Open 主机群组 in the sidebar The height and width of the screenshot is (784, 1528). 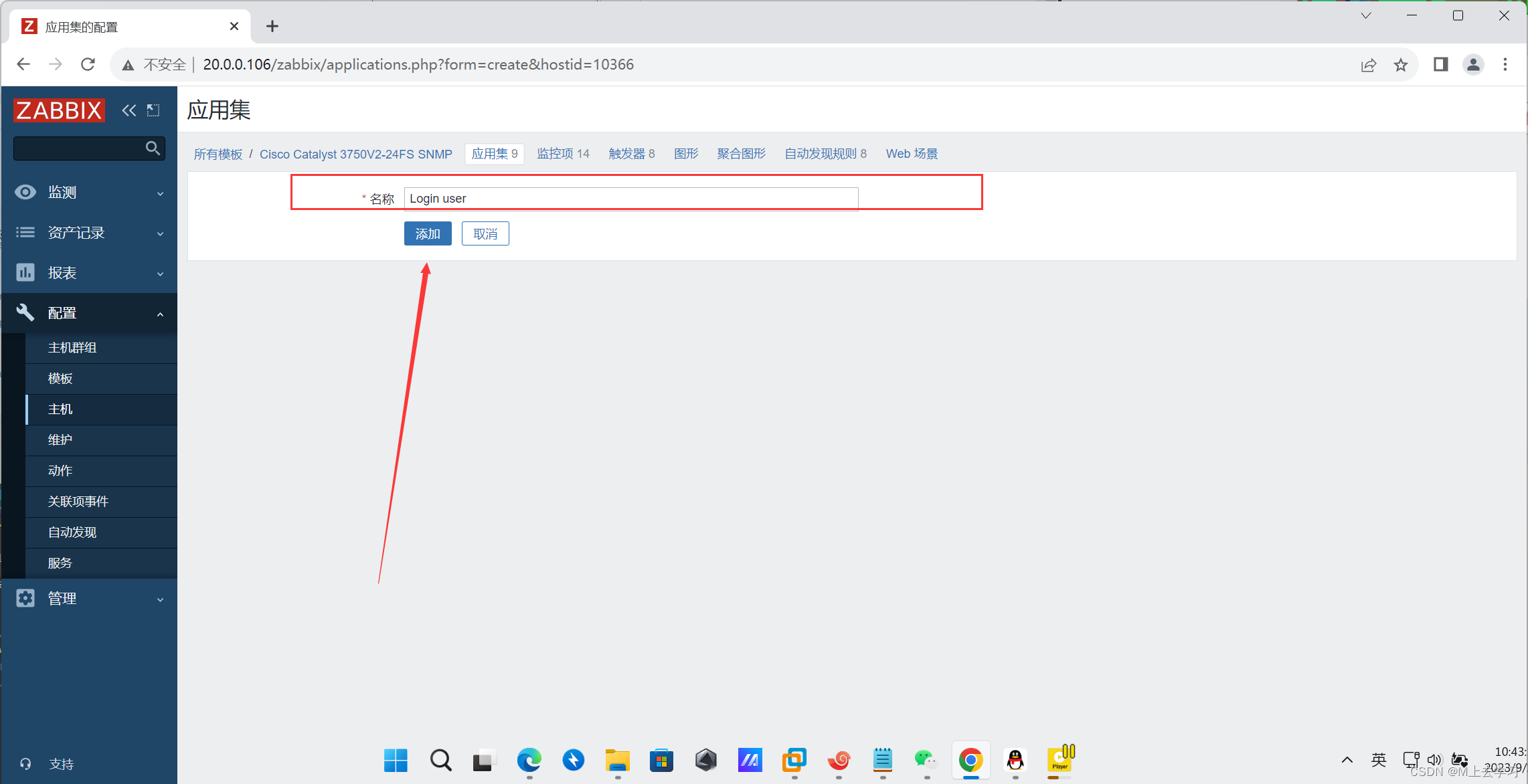coord(72,348)
